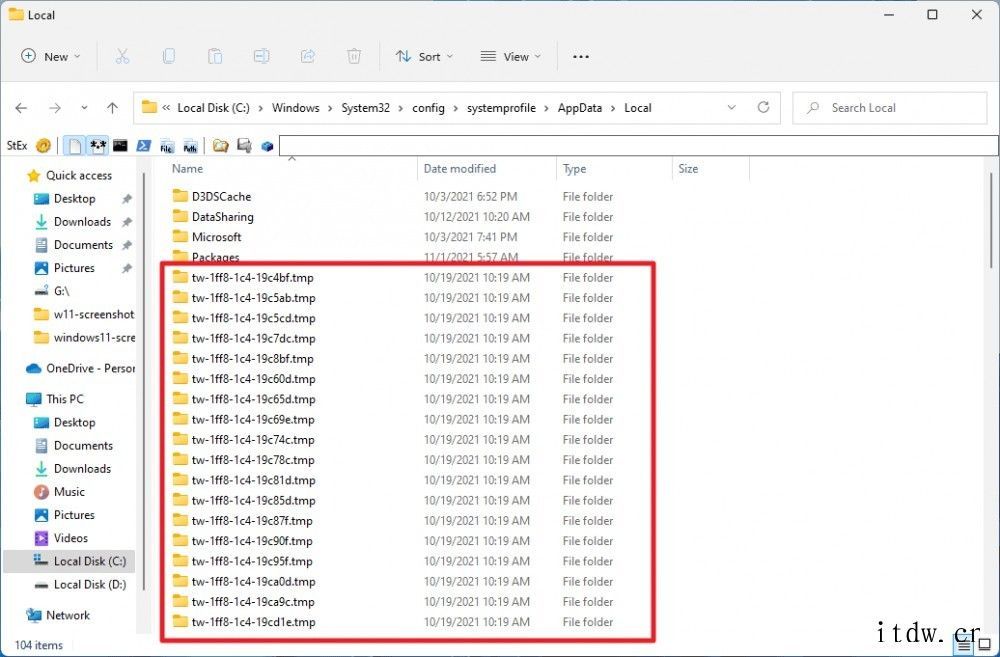This screenshot has width=1000, height=657.
Task: Select w11-screenshot folder in sidebar
Action: pos(84,314)
